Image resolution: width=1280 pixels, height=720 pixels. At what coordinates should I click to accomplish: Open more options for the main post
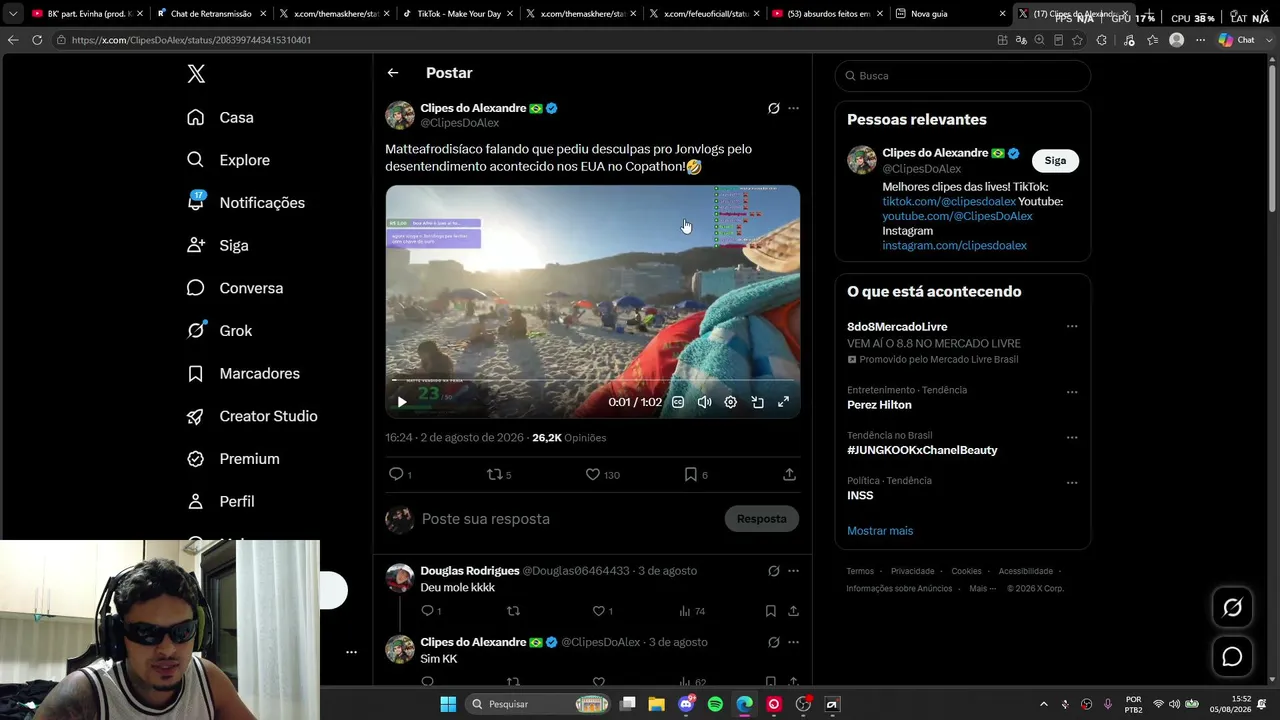coord(793,108)
